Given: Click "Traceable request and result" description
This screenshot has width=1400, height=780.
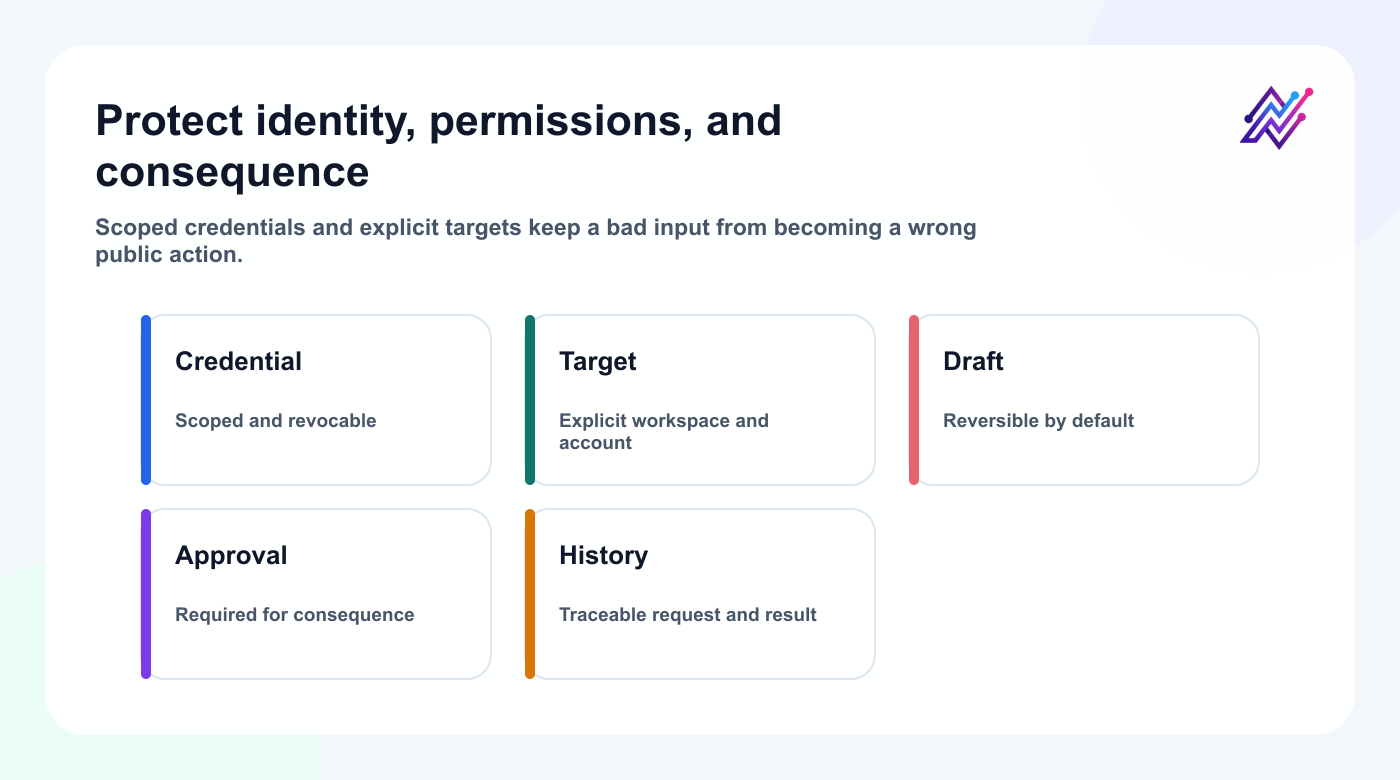Looking at the screenshot, I should [688, 615].
